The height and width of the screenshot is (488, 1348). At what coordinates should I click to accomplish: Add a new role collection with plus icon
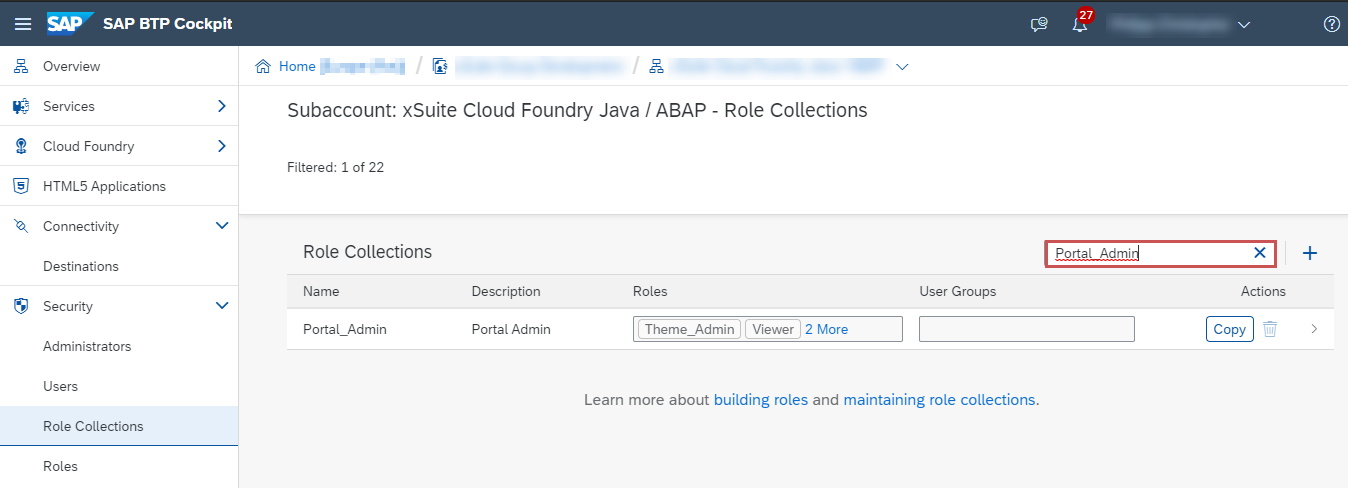coord(1310,253)
